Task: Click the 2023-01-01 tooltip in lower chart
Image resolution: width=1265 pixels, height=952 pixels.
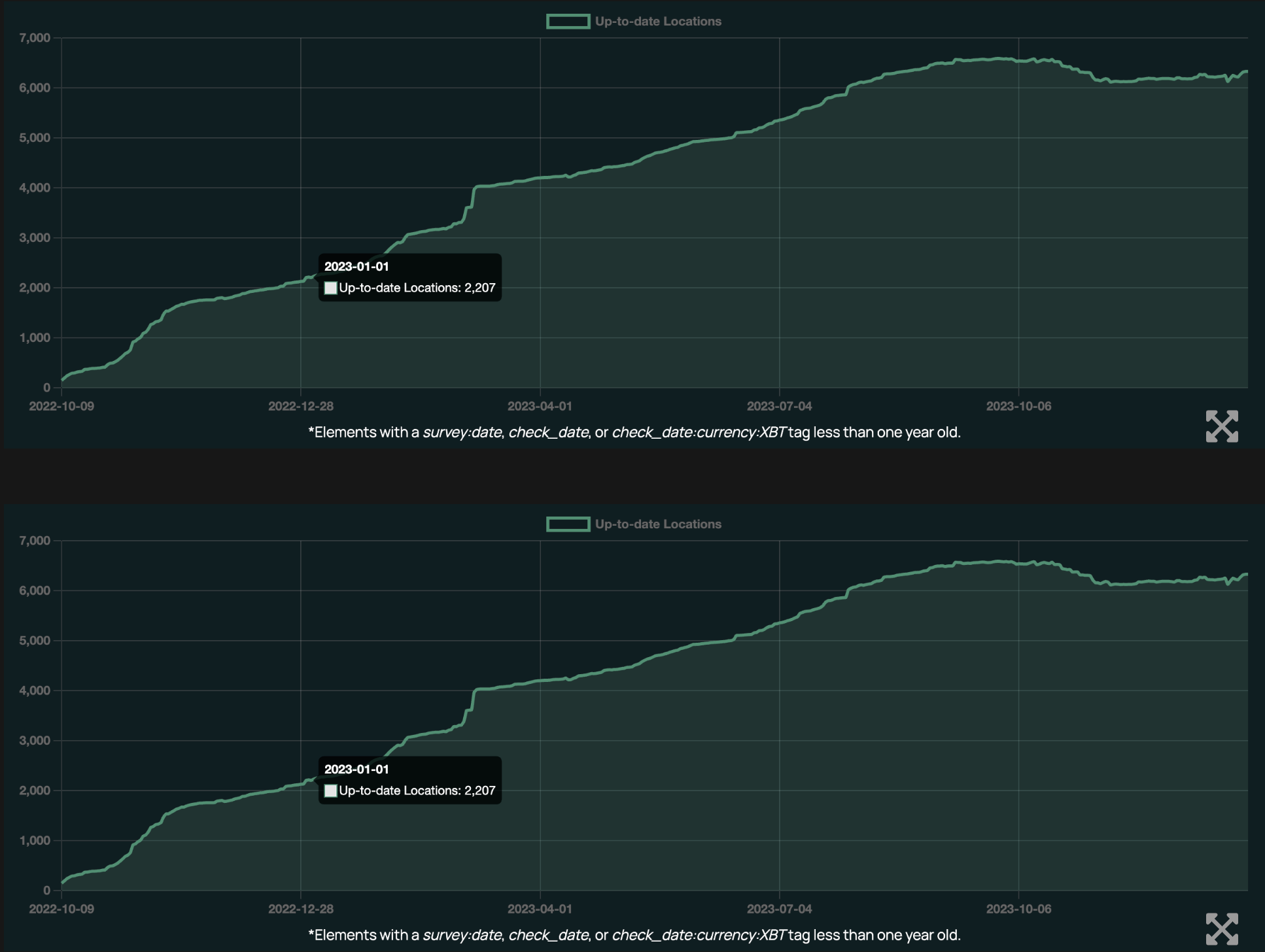Action: click(356, 770)
